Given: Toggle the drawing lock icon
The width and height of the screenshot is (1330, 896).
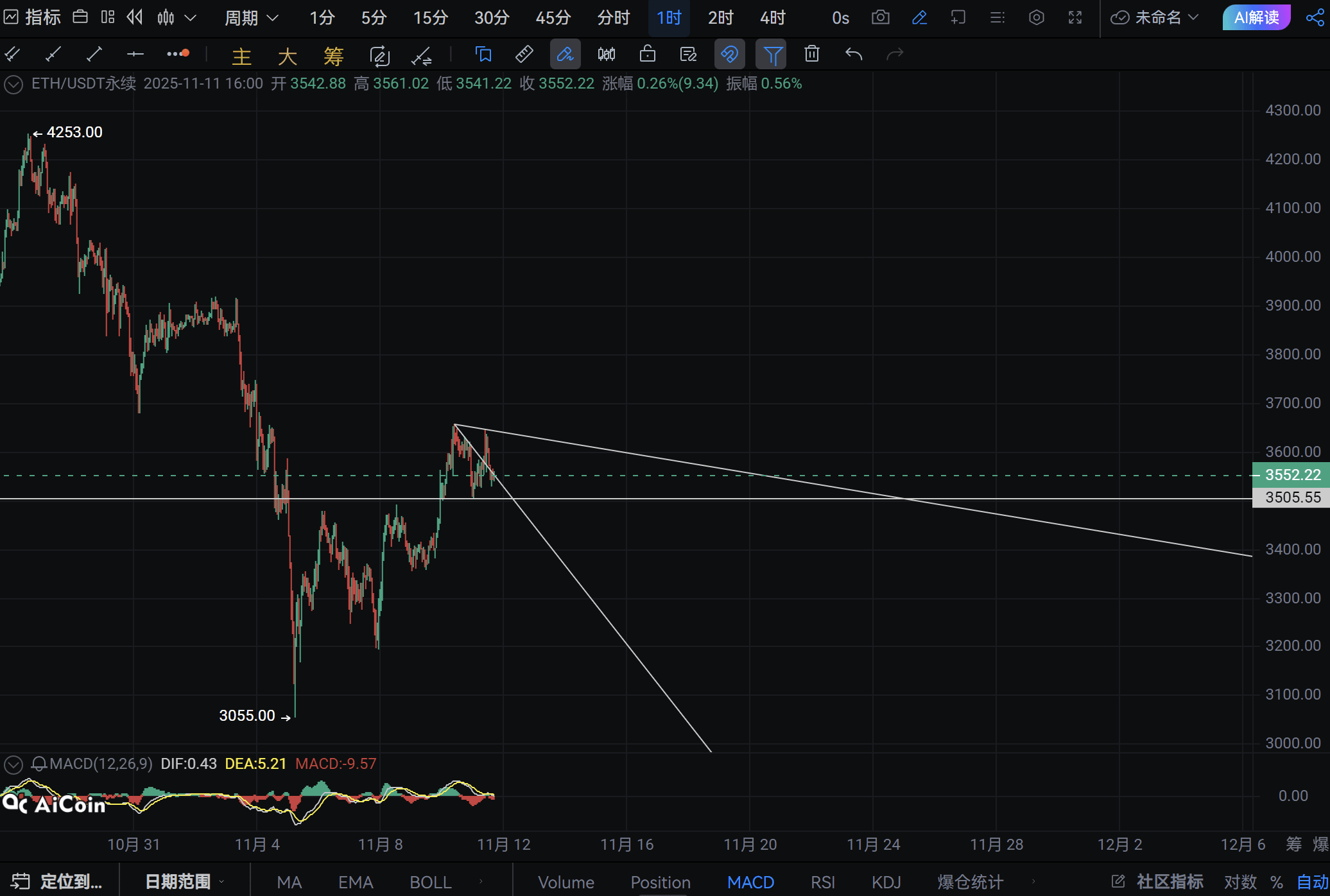Looking at the screenshot, I should click(x=647, y=55).
